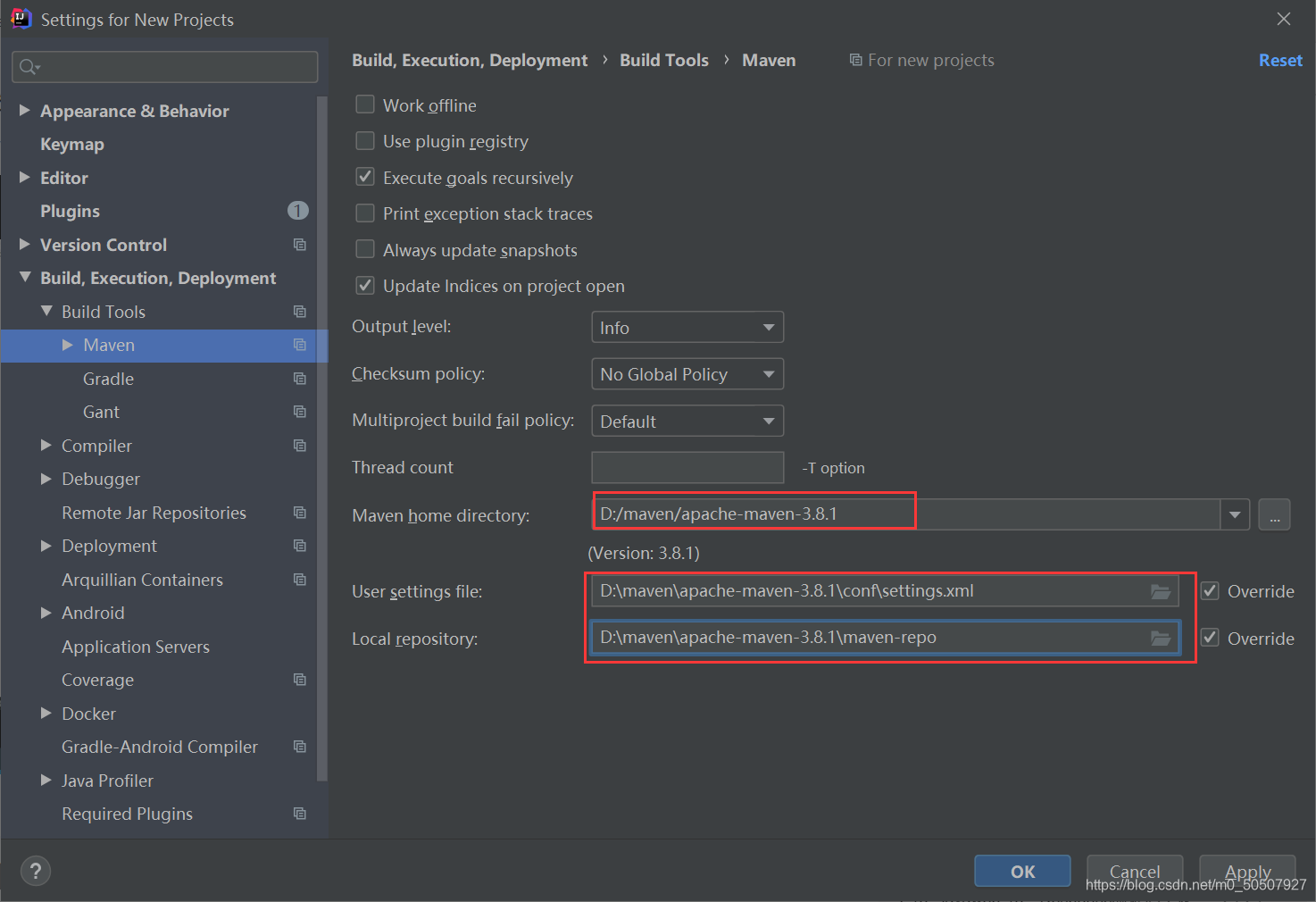
Task: Click the Reset link
Action: click(1280, 60)
